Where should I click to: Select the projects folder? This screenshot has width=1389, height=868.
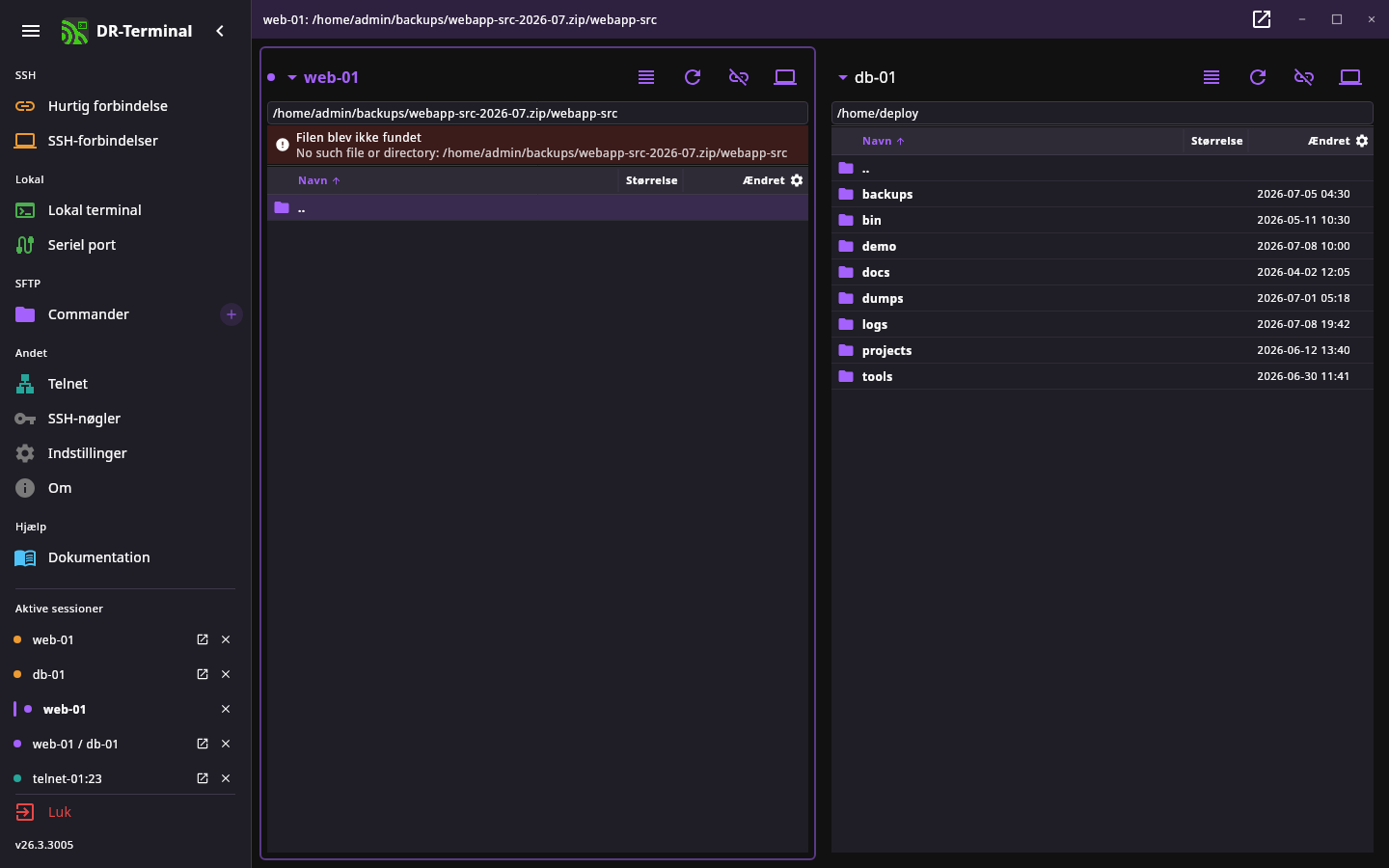click(1103, 350)
